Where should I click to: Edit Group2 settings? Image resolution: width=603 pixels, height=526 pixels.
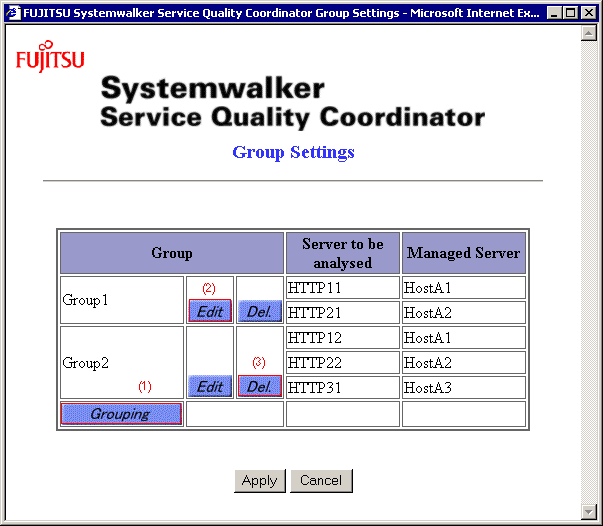[x=210, y=386]
